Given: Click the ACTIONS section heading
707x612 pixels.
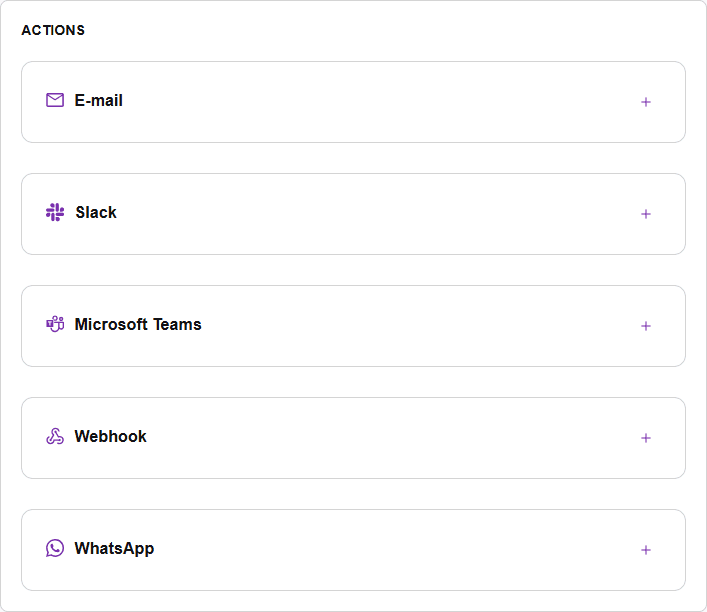Looking at the screenshot, I should coord(53,30).
